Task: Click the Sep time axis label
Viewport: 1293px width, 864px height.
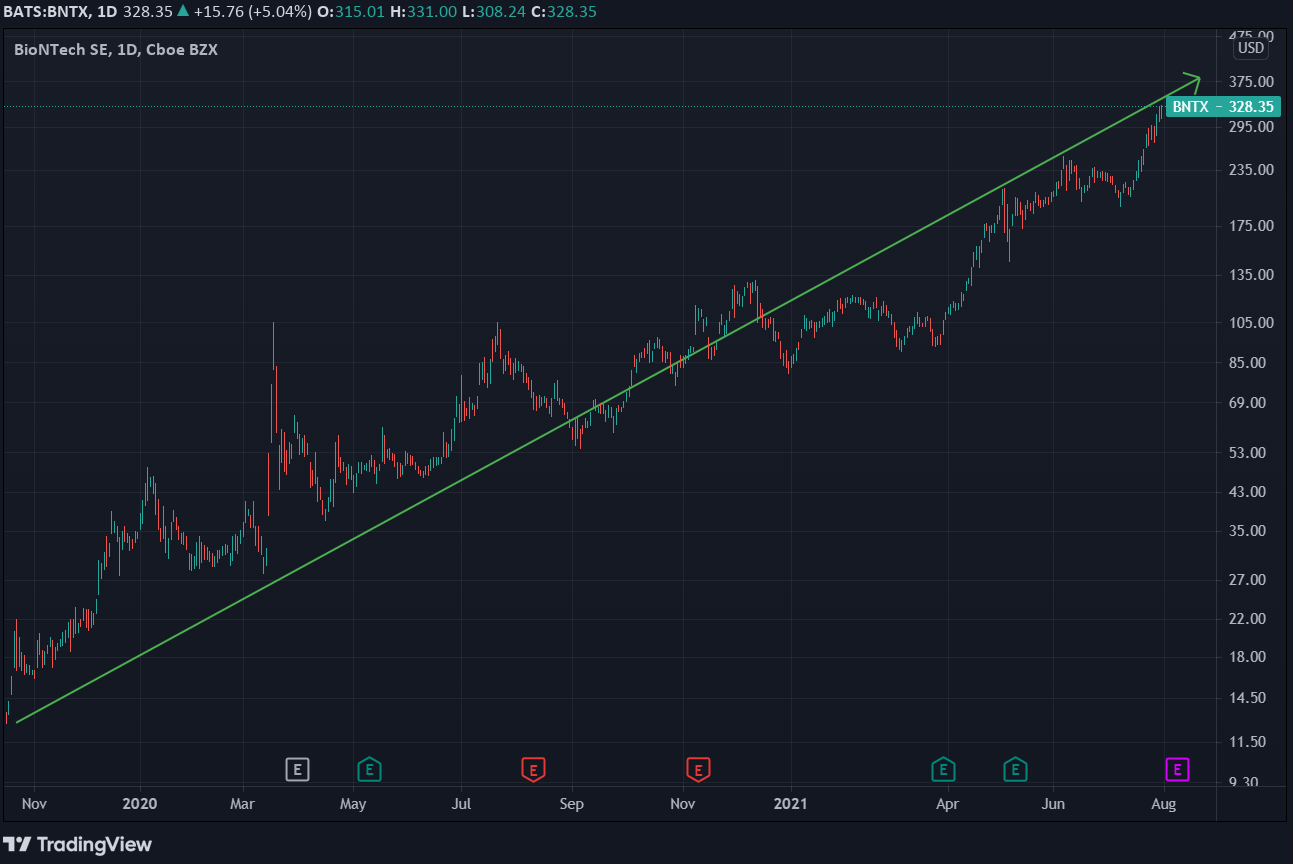Action: pos(571,803)
